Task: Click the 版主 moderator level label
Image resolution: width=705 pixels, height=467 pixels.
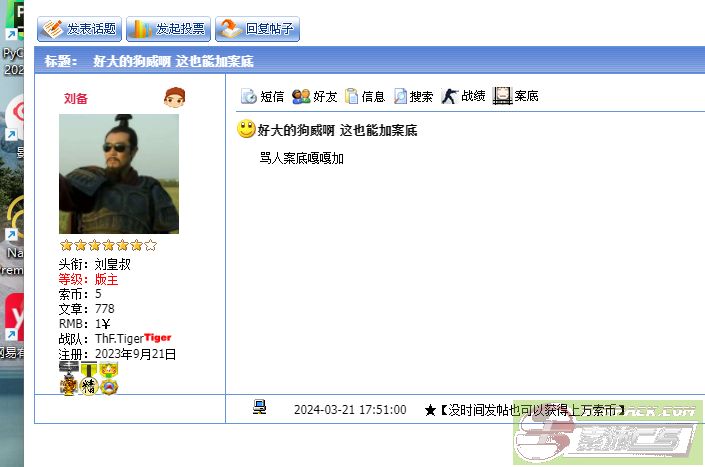Action: [106, 280]
